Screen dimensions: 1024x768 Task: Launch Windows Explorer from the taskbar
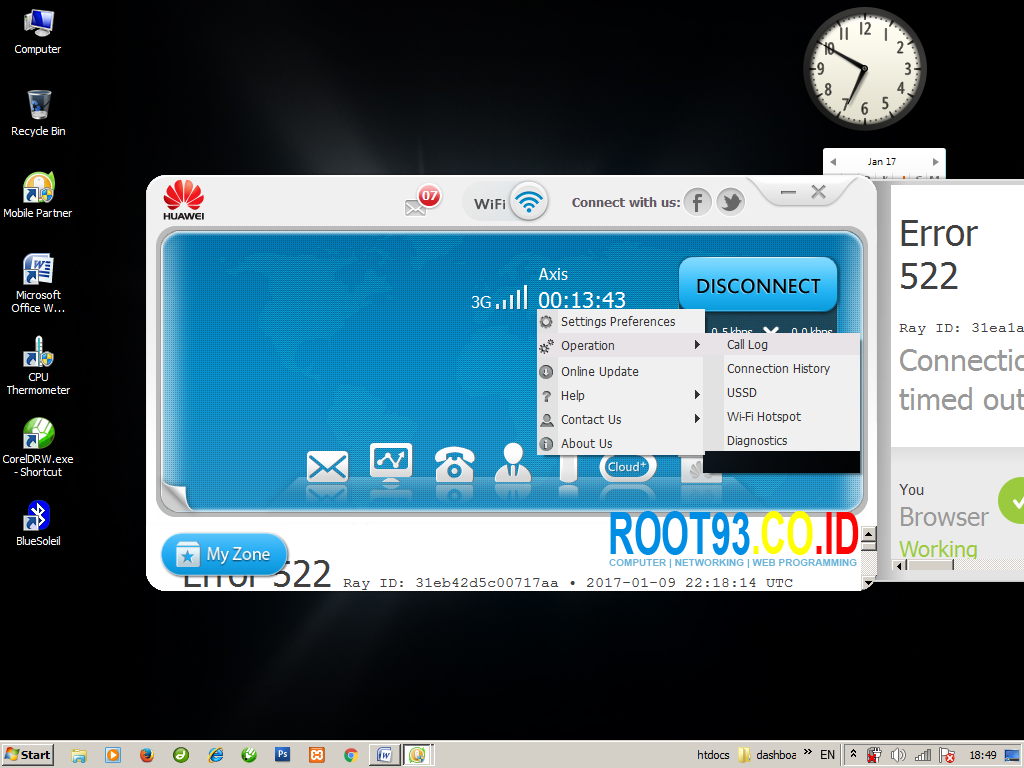79,756
